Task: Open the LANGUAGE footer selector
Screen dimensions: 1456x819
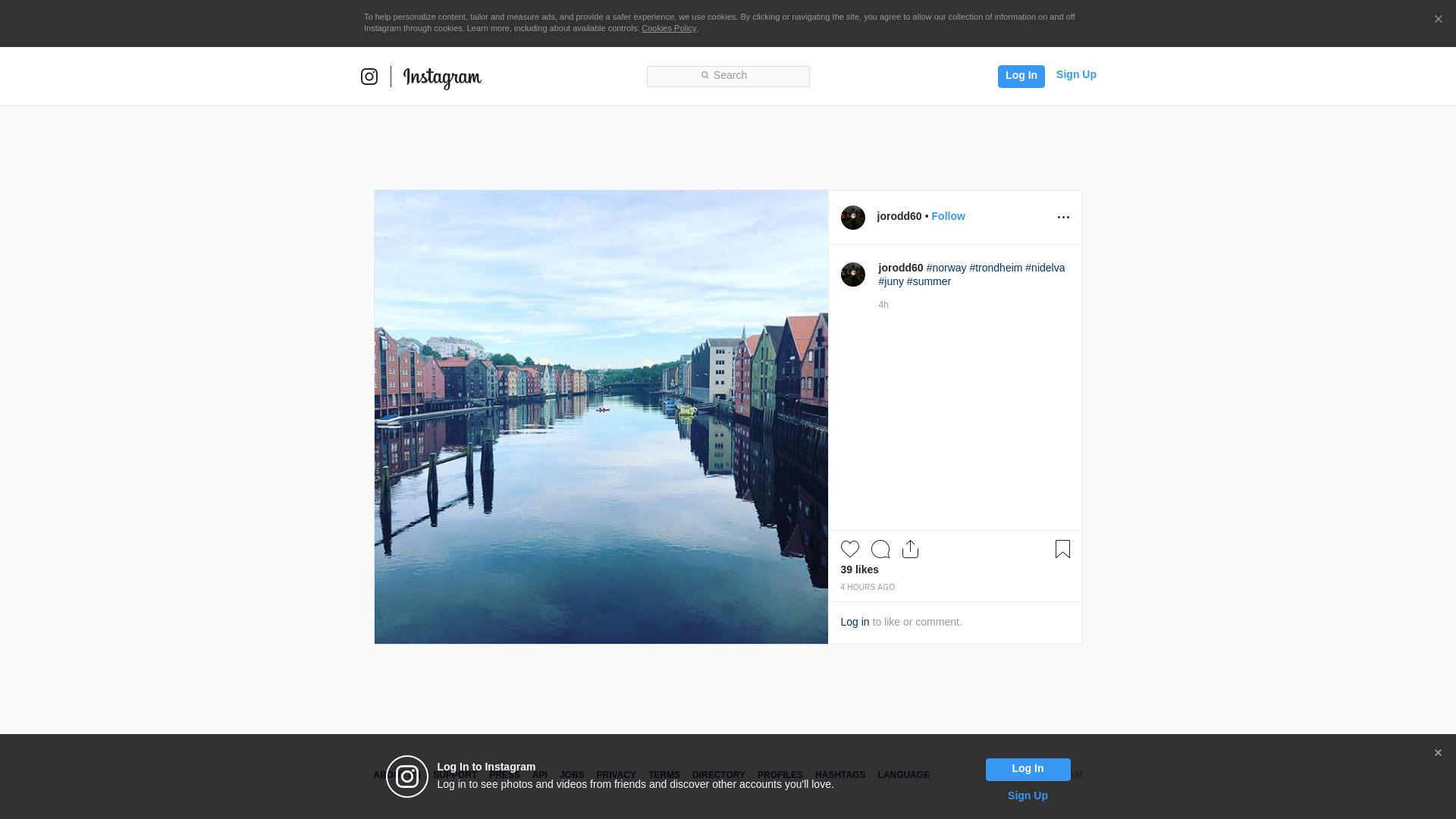Action: point(903,775)
